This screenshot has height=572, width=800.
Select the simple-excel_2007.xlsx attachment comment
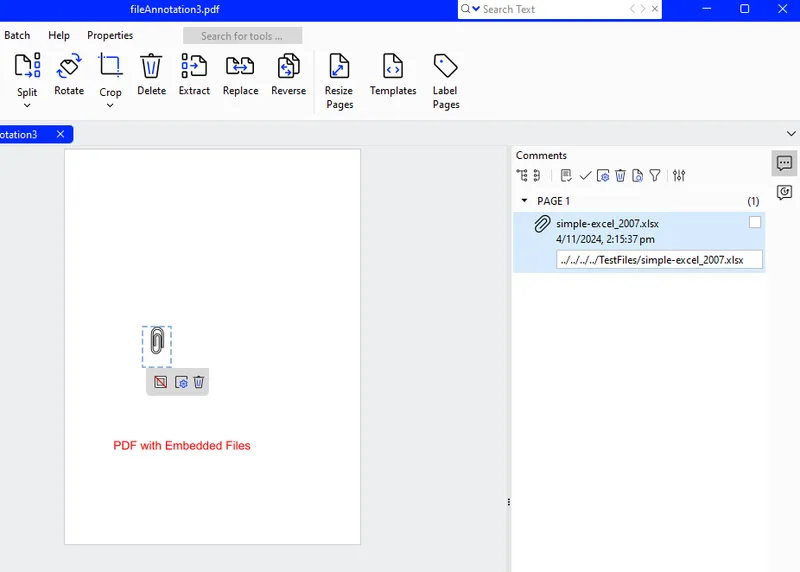point(639,242)
